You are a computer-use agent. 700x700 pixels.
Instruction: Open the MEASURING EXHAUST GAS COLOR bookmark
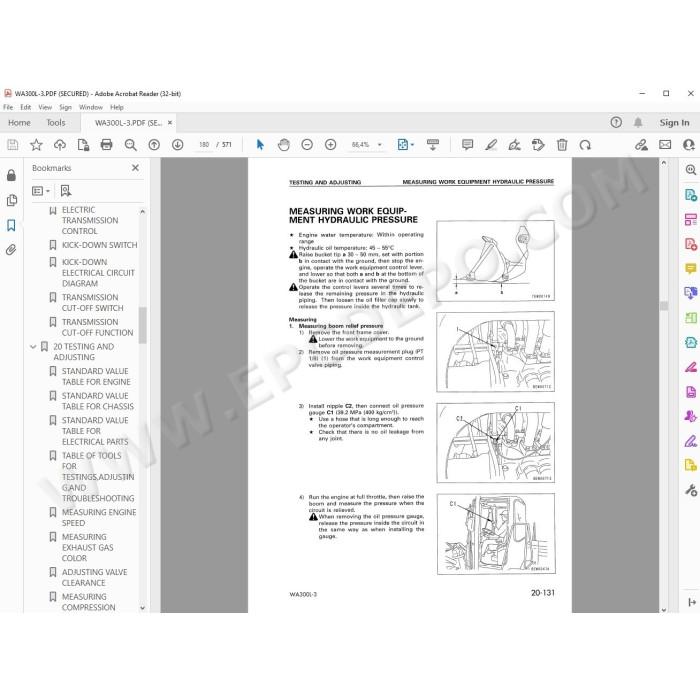[x=88, y=547]
